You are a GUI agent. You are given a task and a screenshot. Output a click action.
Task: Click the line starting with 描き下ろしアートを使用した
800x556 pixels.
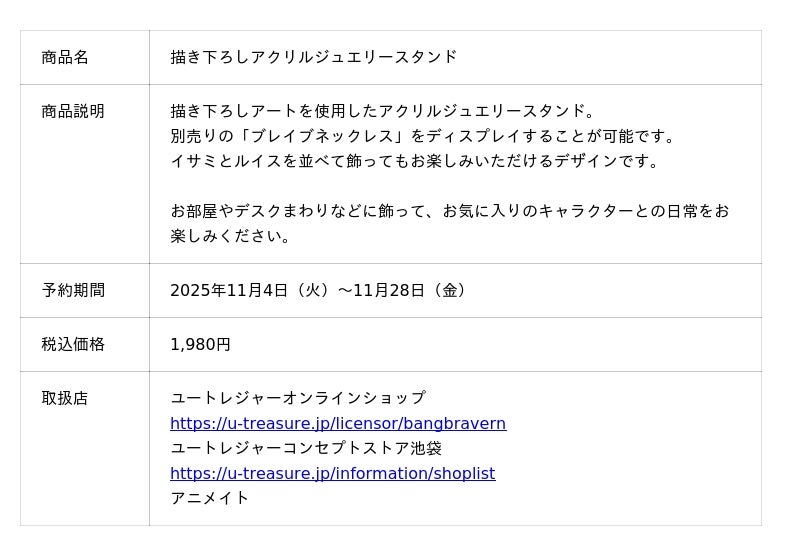pyautogui.click(x=383, y=112)
